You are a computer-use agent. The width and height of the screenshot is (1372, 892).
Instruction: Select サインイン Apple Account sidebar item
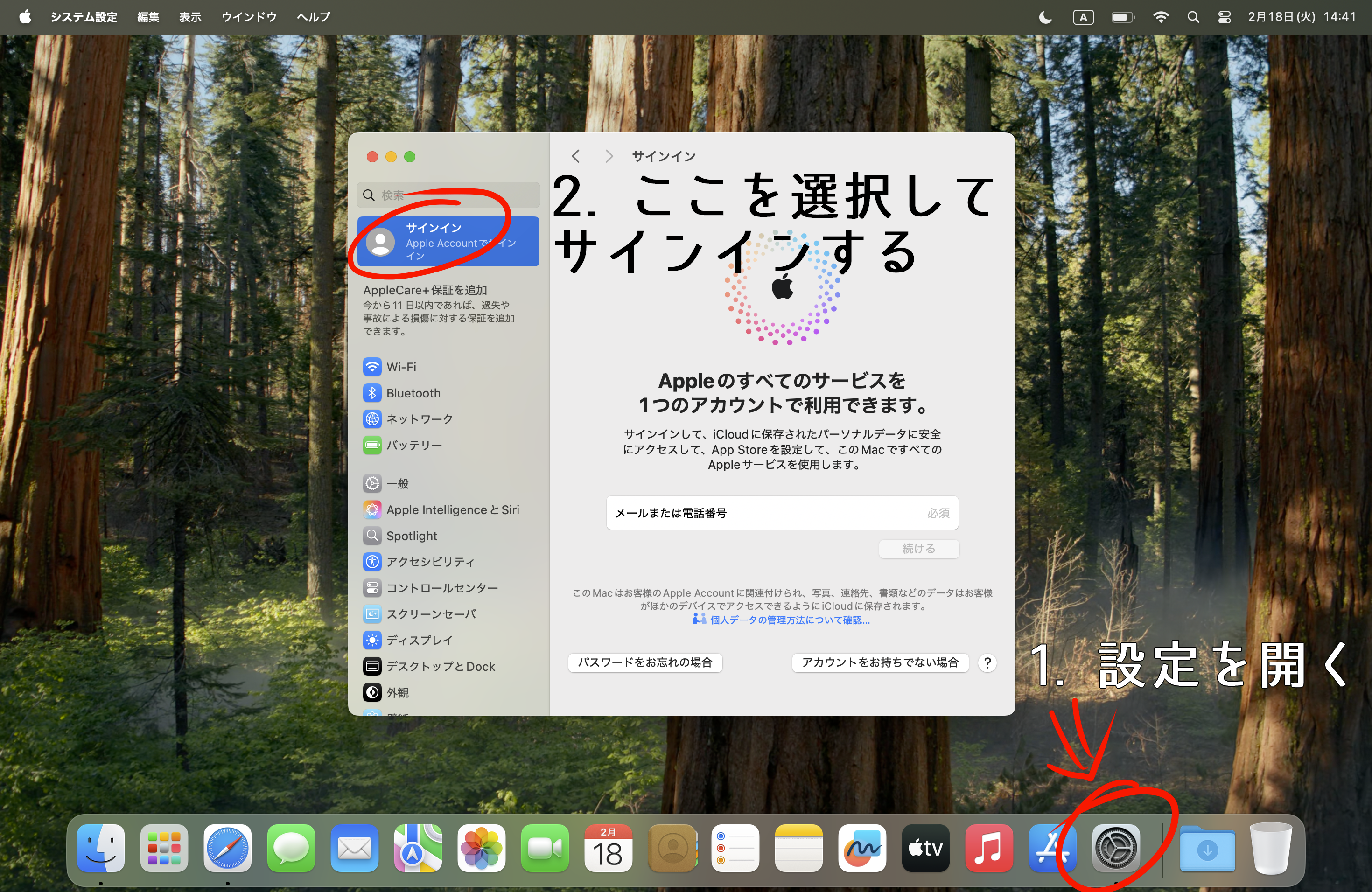pyautogui.click(x=448, y=242)
